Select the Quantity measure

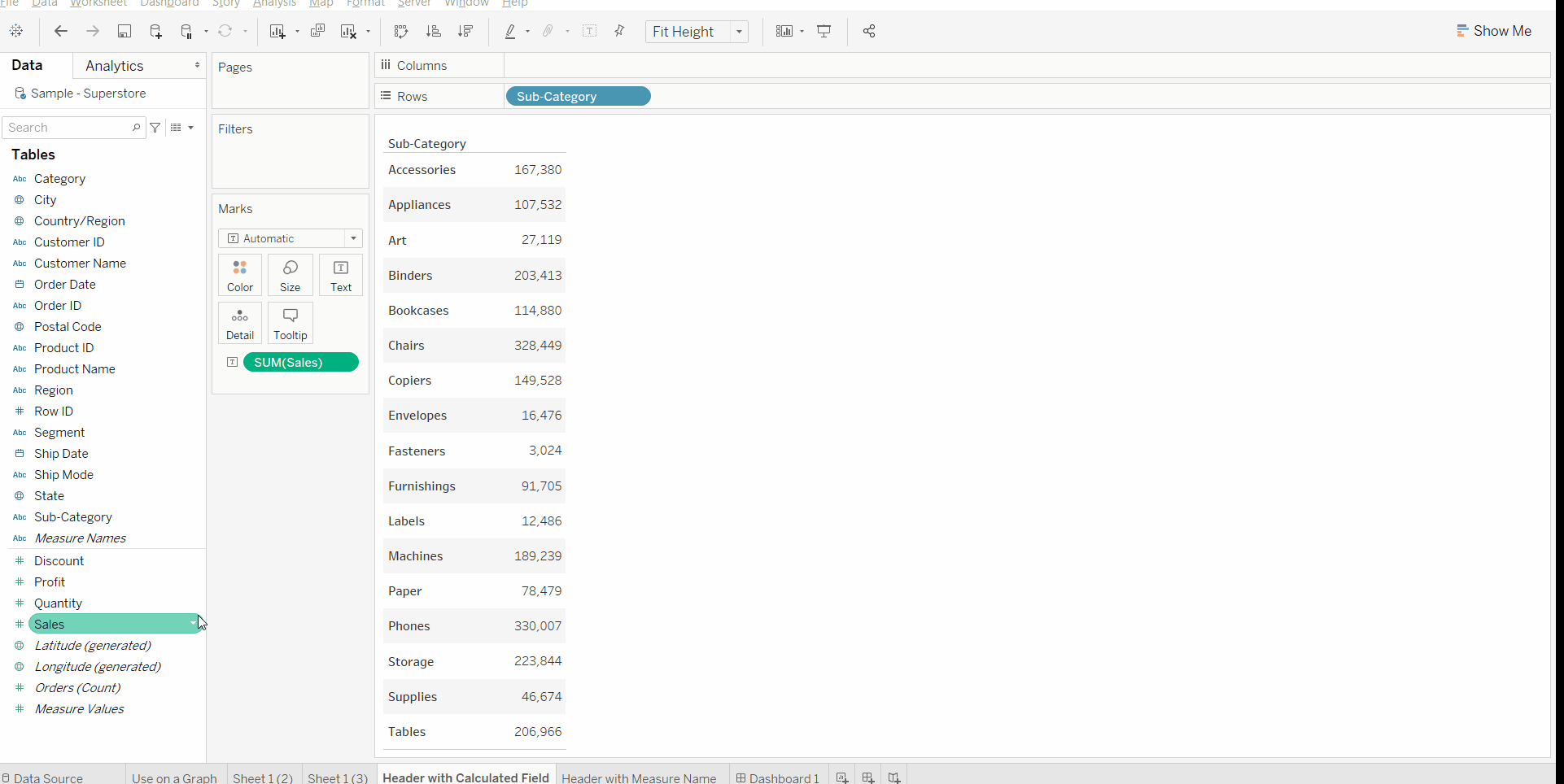point(58,603)
